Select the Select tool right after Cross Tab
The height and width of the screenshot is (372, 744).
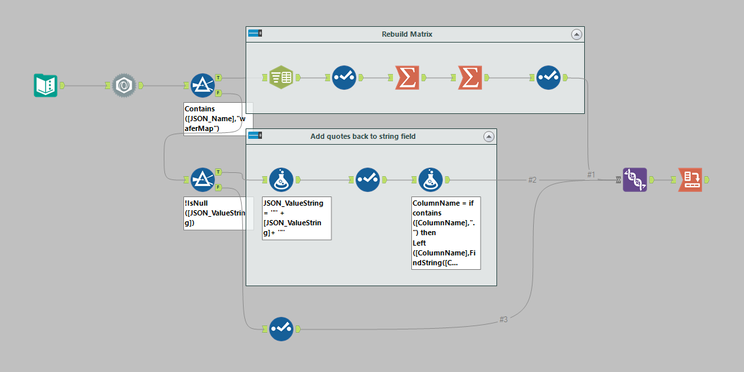click(344, 77)
